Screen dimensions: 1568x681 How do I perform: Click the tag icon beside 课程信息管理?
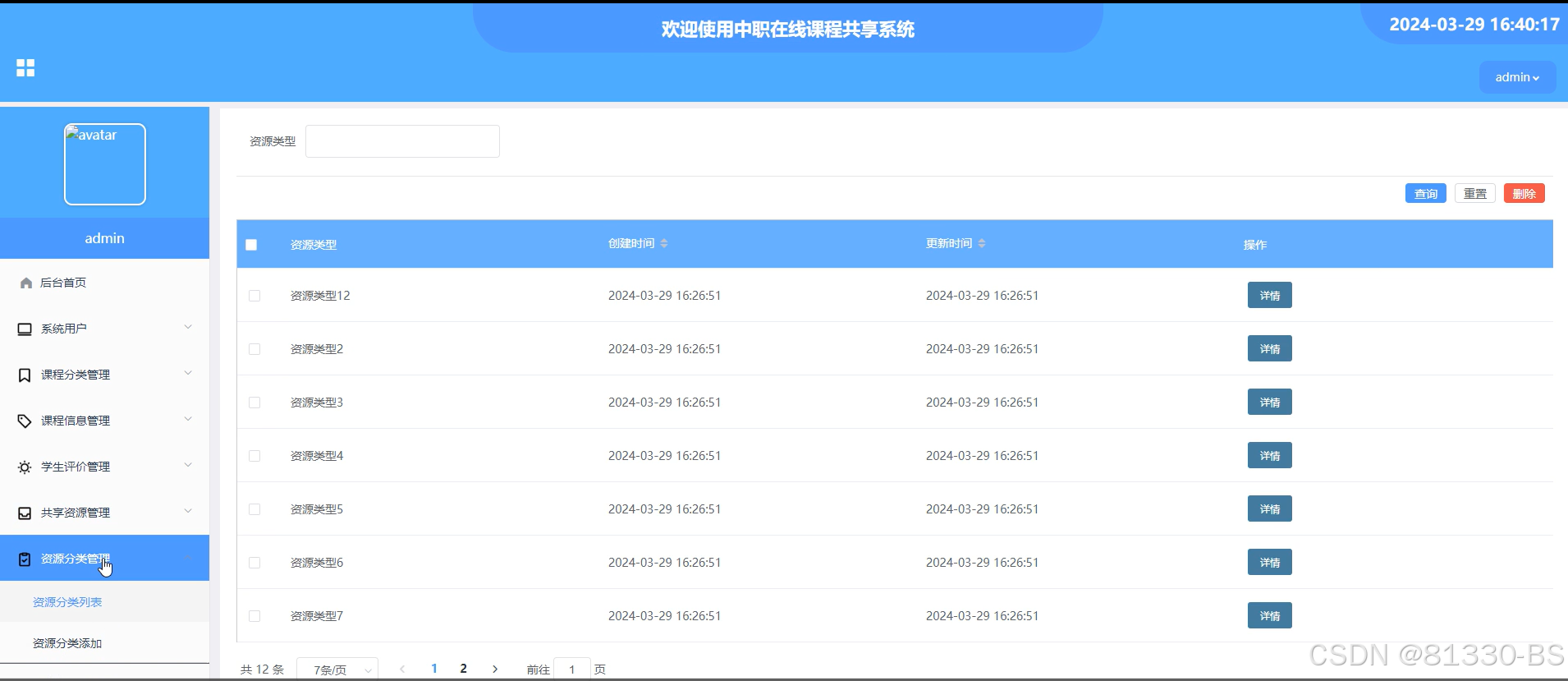(25, 421)
